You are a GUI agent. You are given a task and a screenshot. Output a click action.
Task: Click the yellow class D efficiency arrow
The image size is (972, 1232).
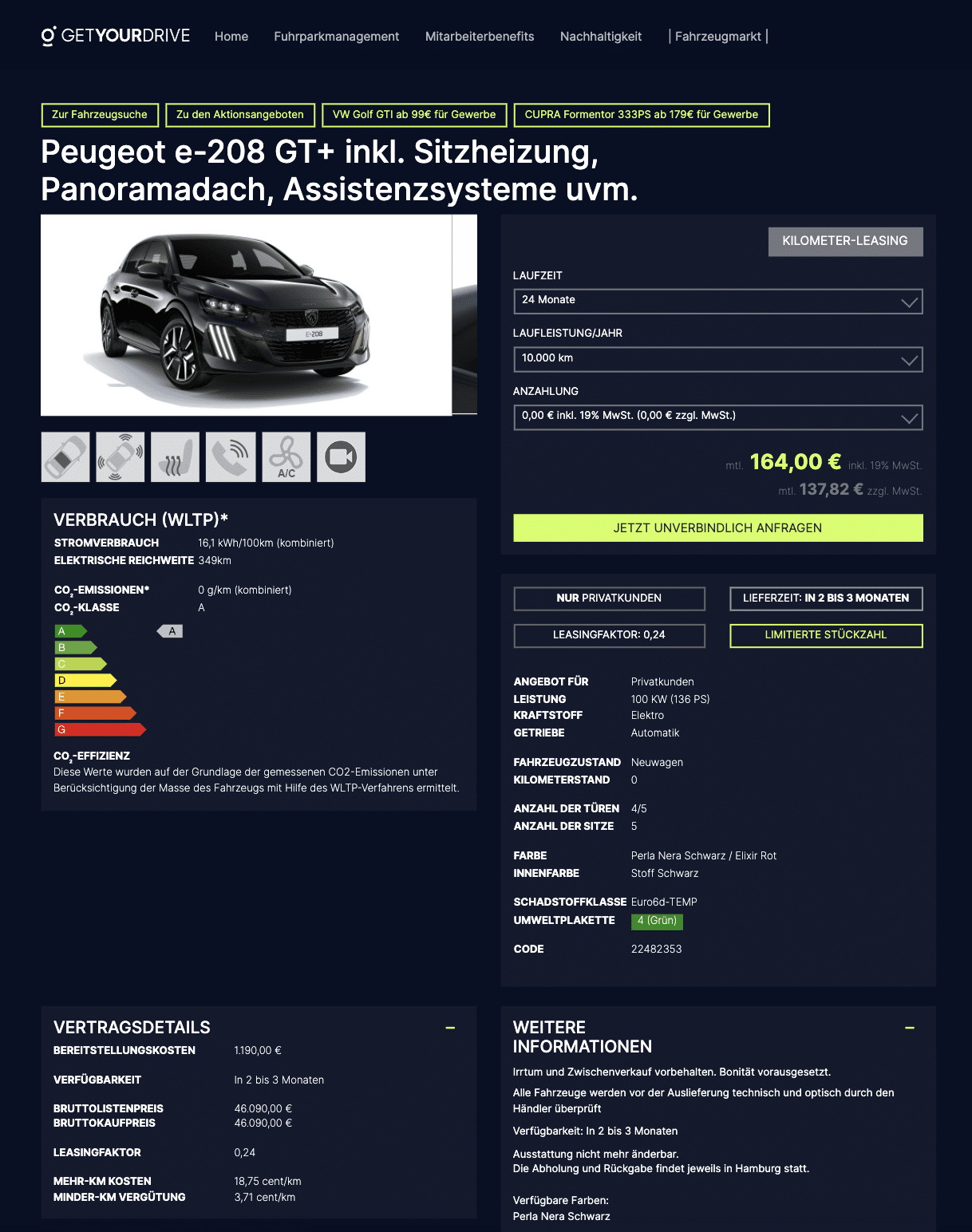pyautogui.click(x=85, y=681)
